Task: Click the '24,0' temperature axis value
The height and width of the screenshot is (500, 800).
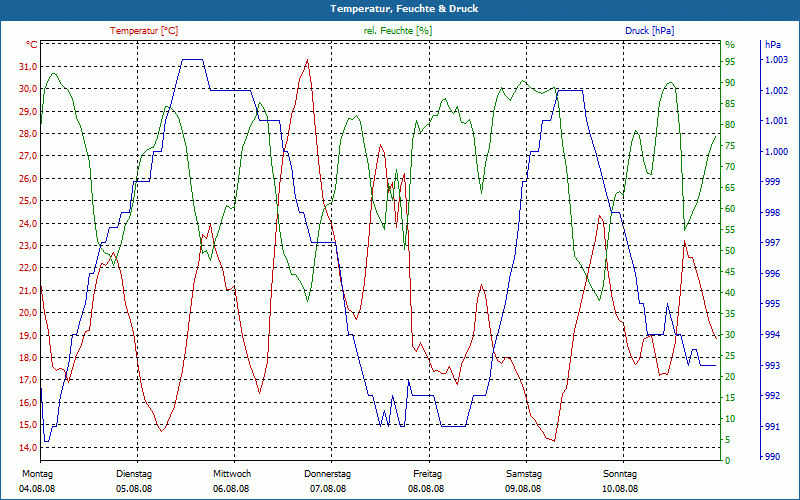Action: click(x=29, y=223)
